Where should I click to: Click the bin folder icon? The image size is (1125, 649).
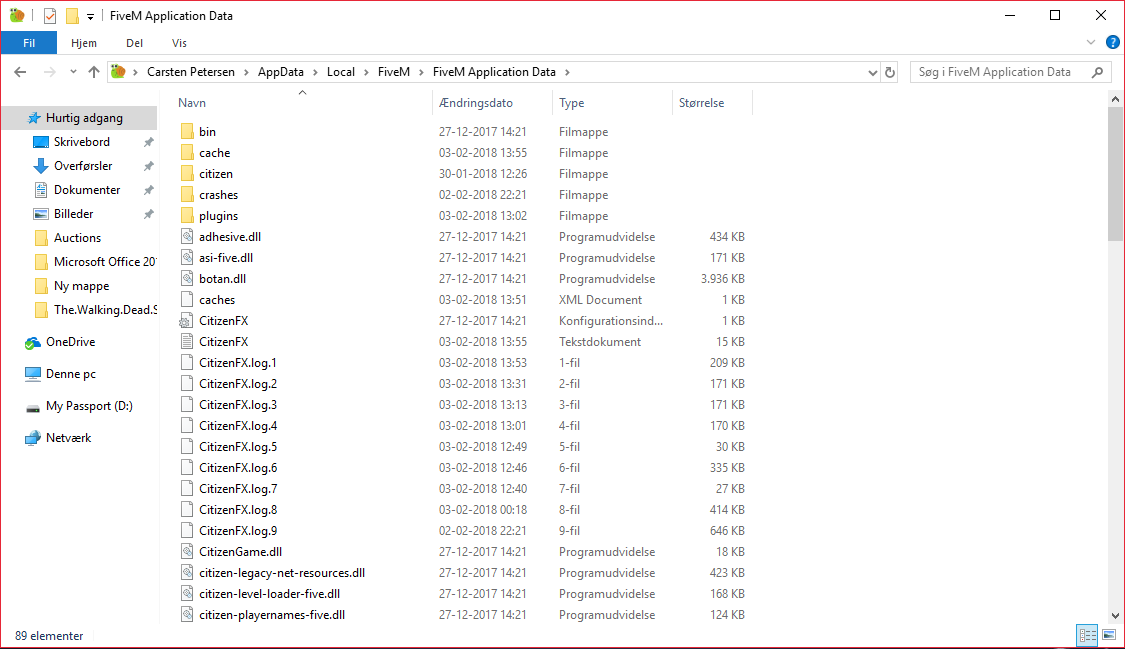click(187, 131)
